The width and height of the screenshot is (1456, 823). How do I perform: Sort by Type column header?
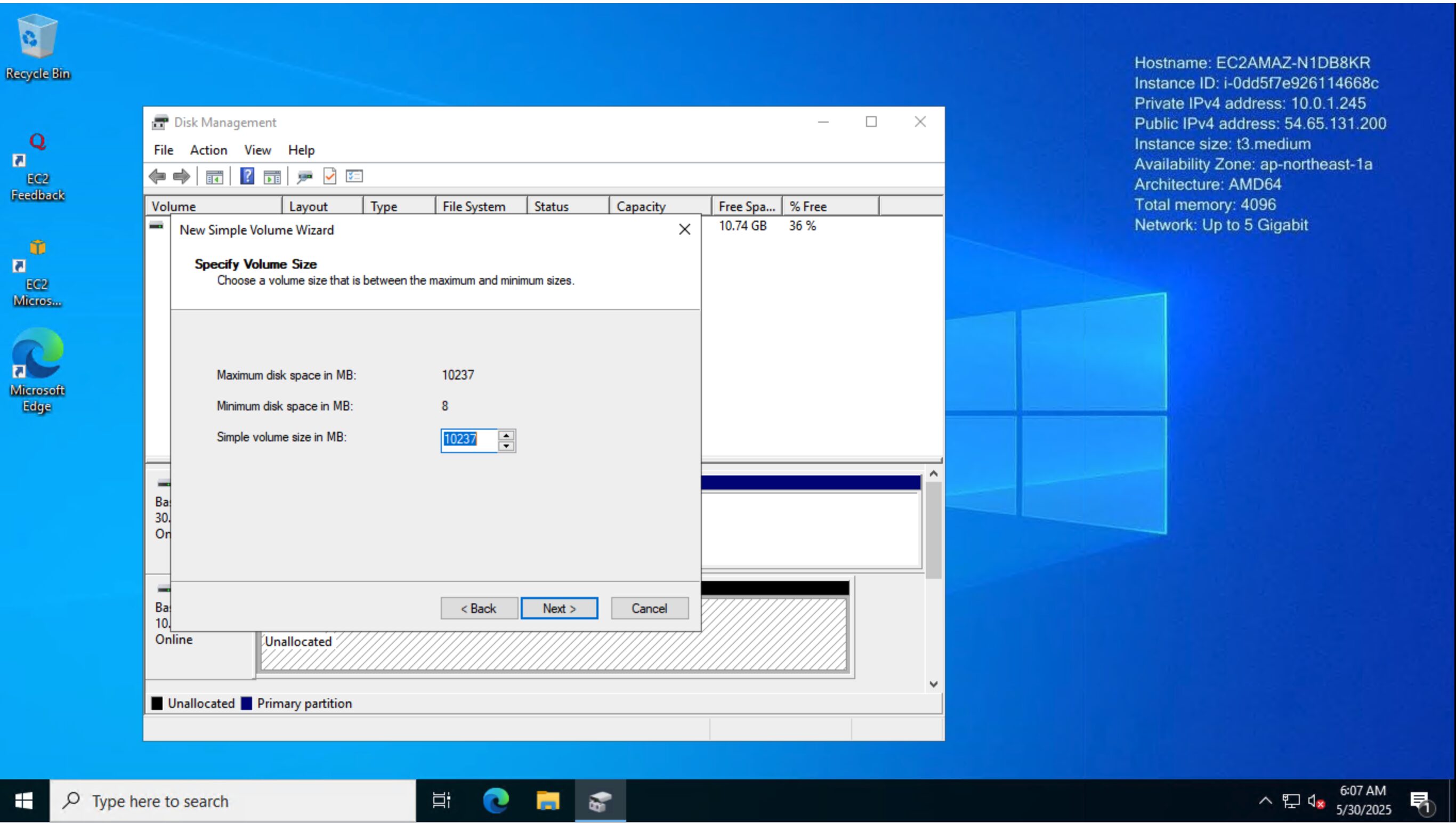point(399,206)
